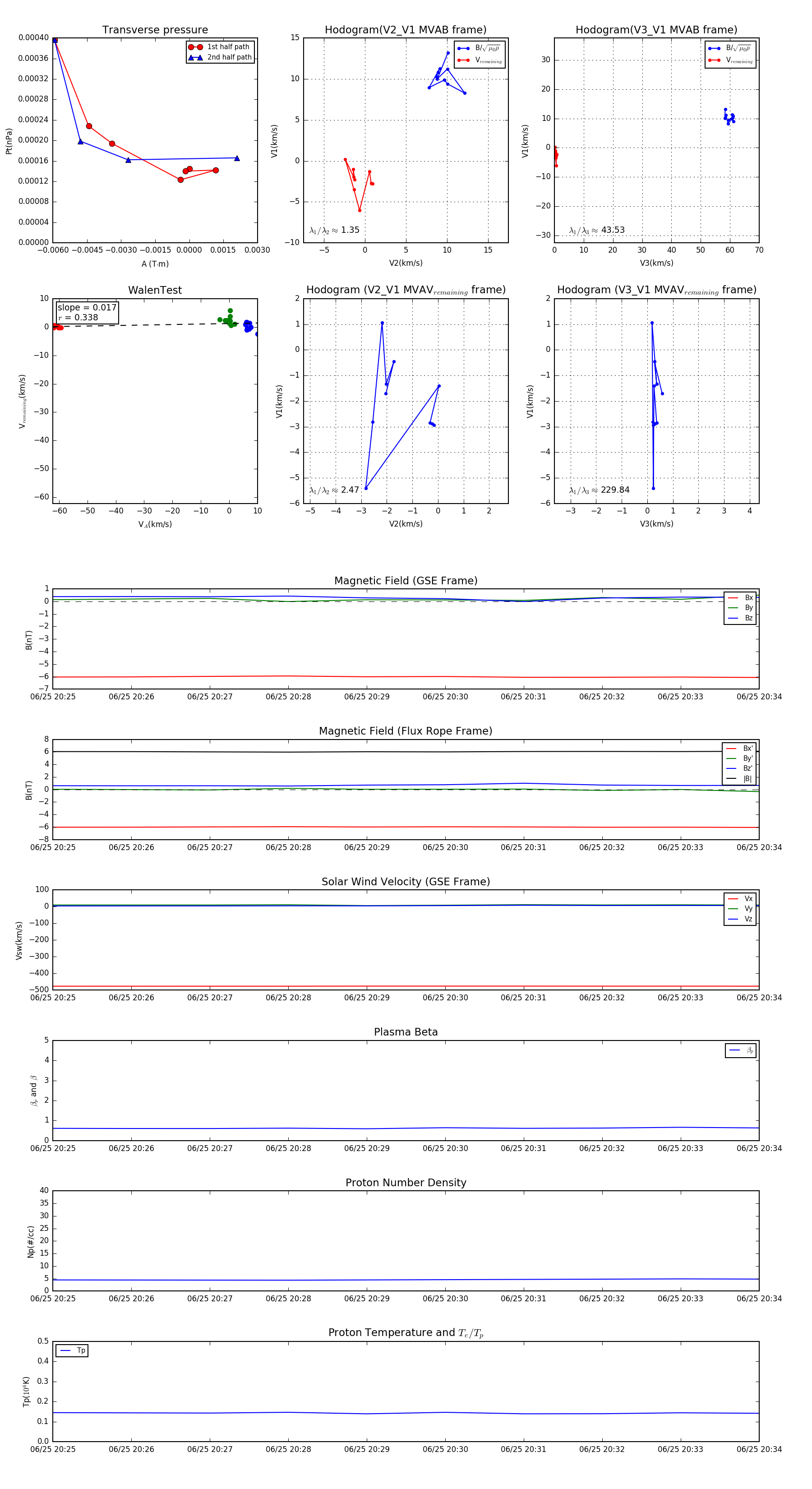Click the V_remaining legend entry in V3_V1 MVAB plot
The width and height of the screenshot is (812, 1489).
[x=730, y=60]
